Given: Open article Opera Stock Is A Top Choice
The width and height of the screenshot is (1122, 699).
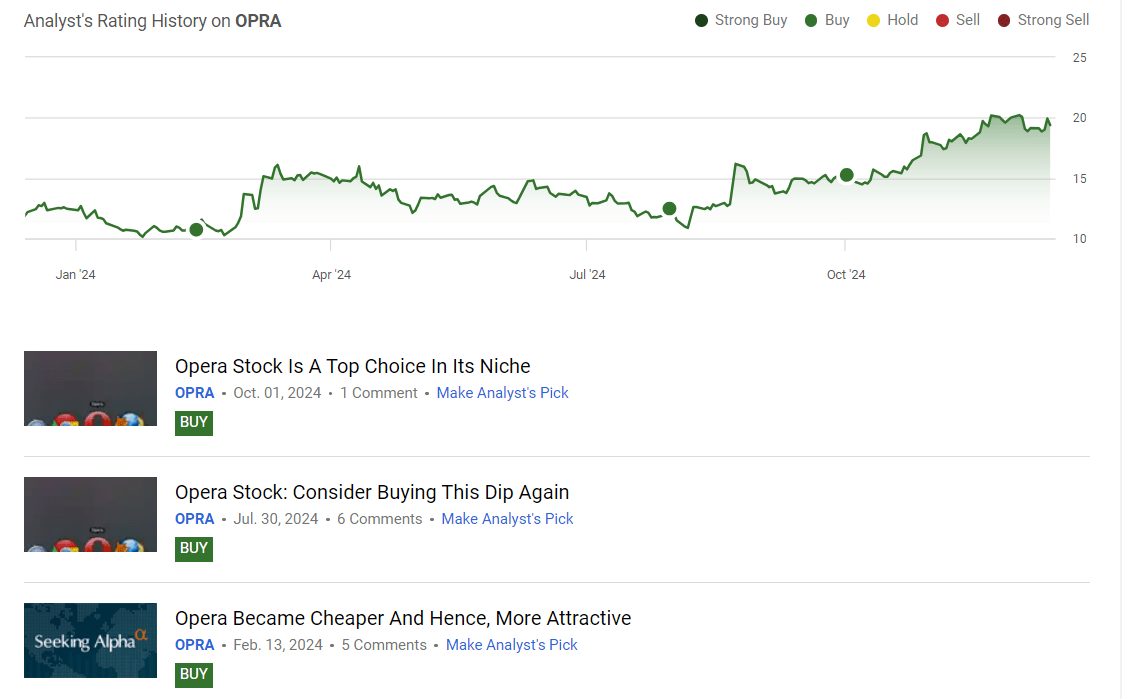Looking at the screenshot, I should 352,366.
